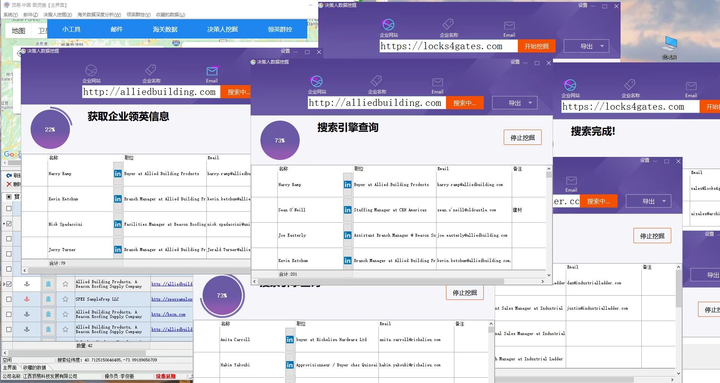Select 企业网站 icon in 搜索完成 window
Screen dimensions: 720x383
coord(570,85)
